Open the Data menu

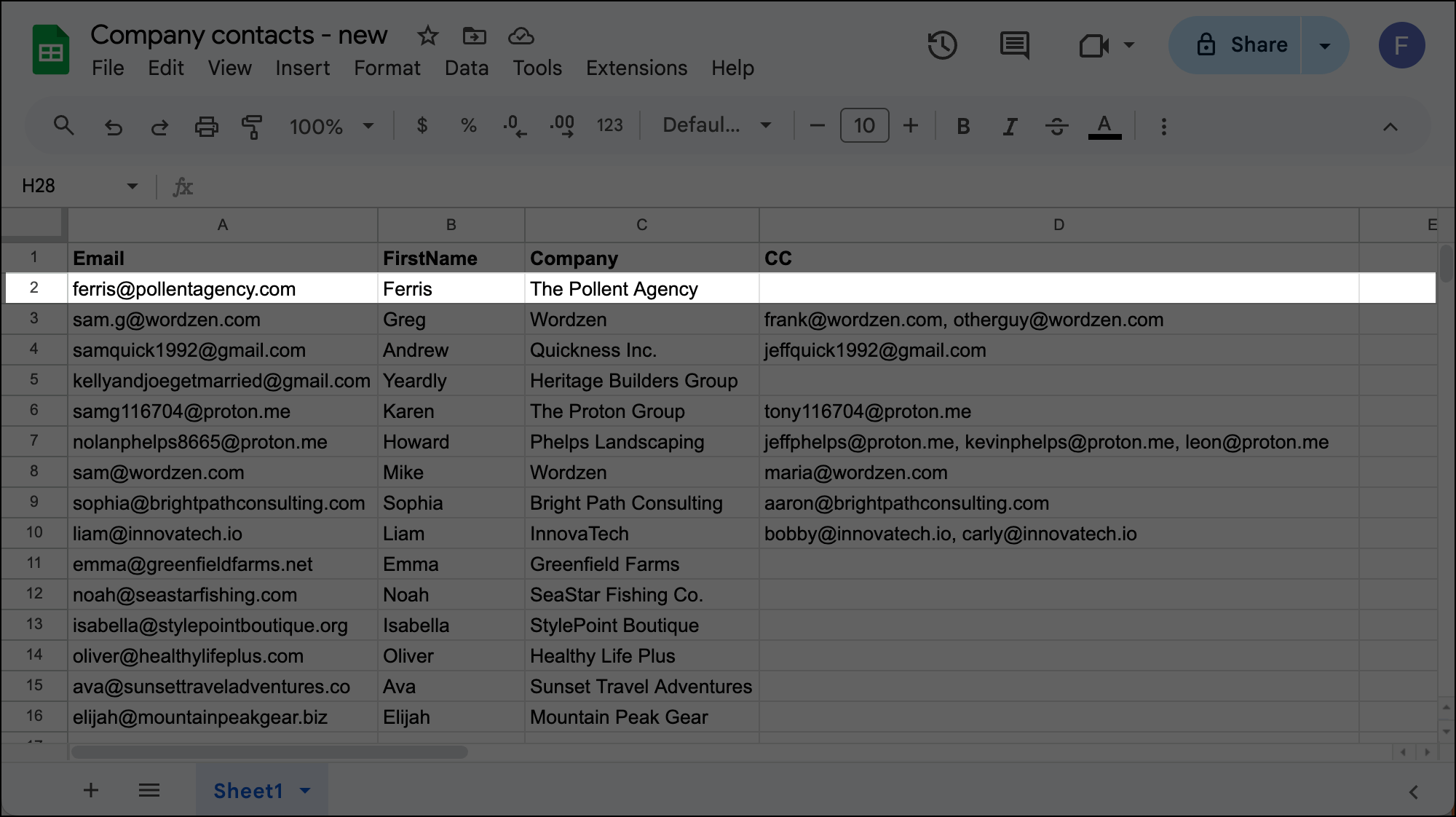pos(466,68)
